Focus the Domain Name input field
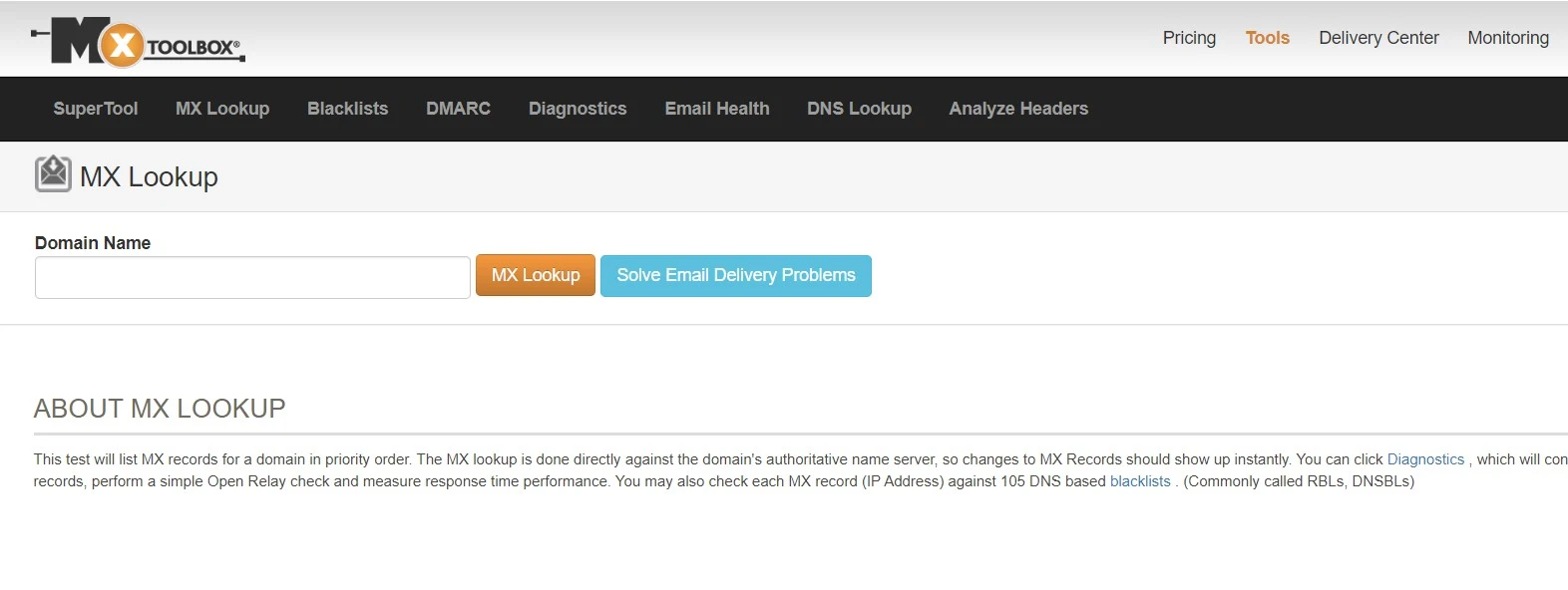 (252, 277)
